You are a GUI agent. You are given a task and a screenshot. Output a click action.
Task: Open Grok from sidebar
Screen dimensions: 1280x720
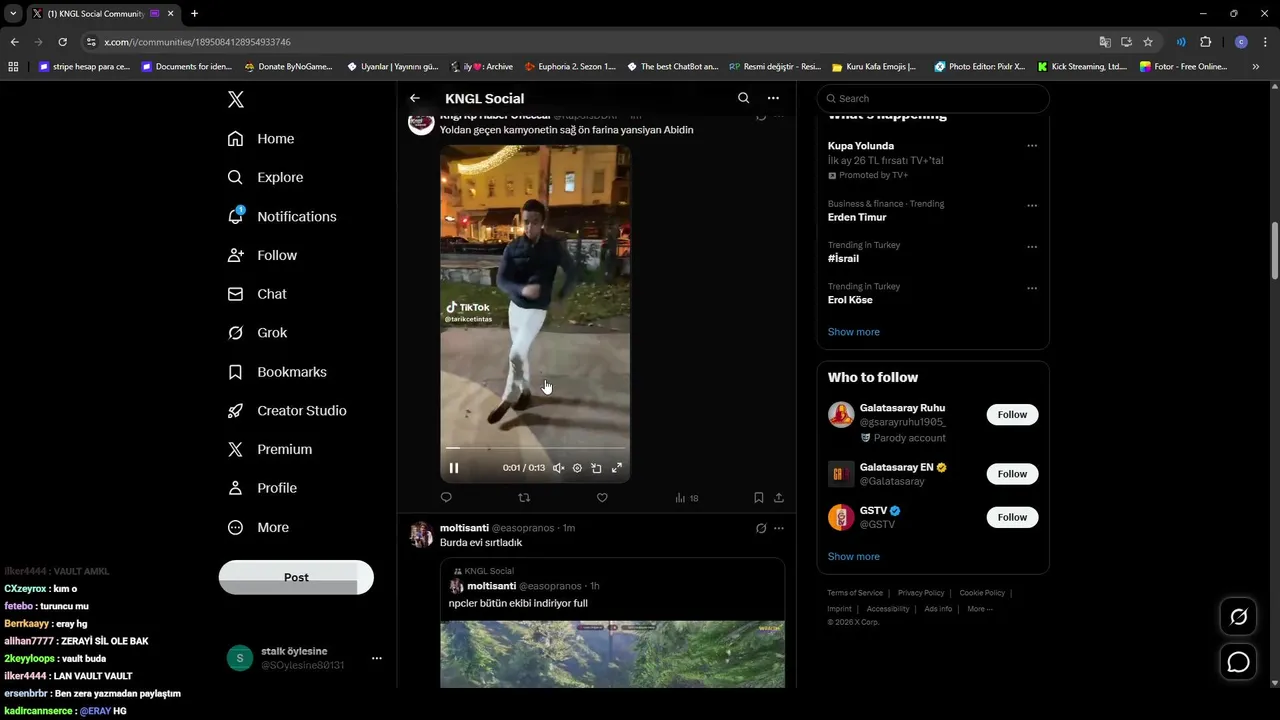point(257,333)
